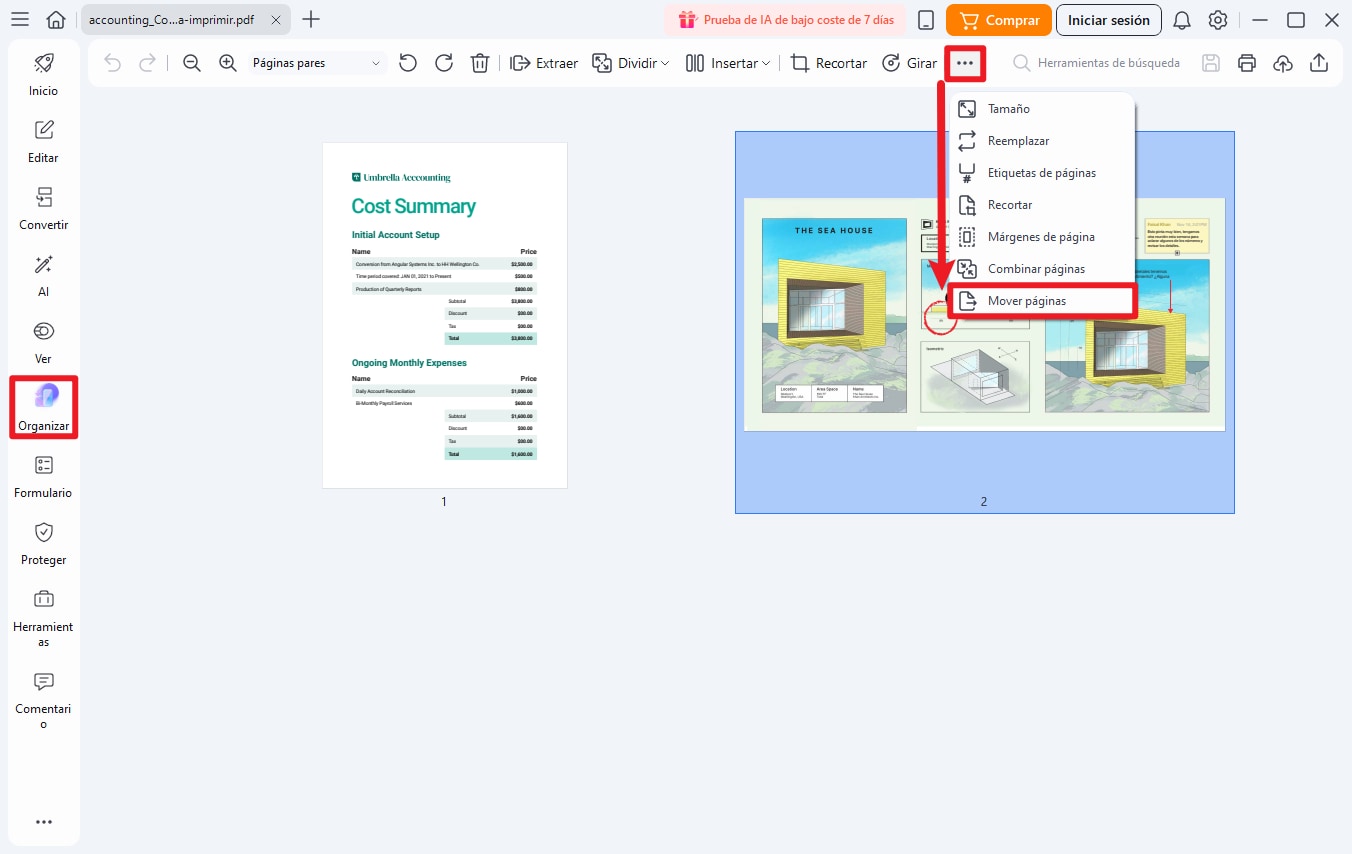Click the zoom out magnifier icon
This screenshot has width=1352, height=854.
pyautogui.click(x=192, y=63)
